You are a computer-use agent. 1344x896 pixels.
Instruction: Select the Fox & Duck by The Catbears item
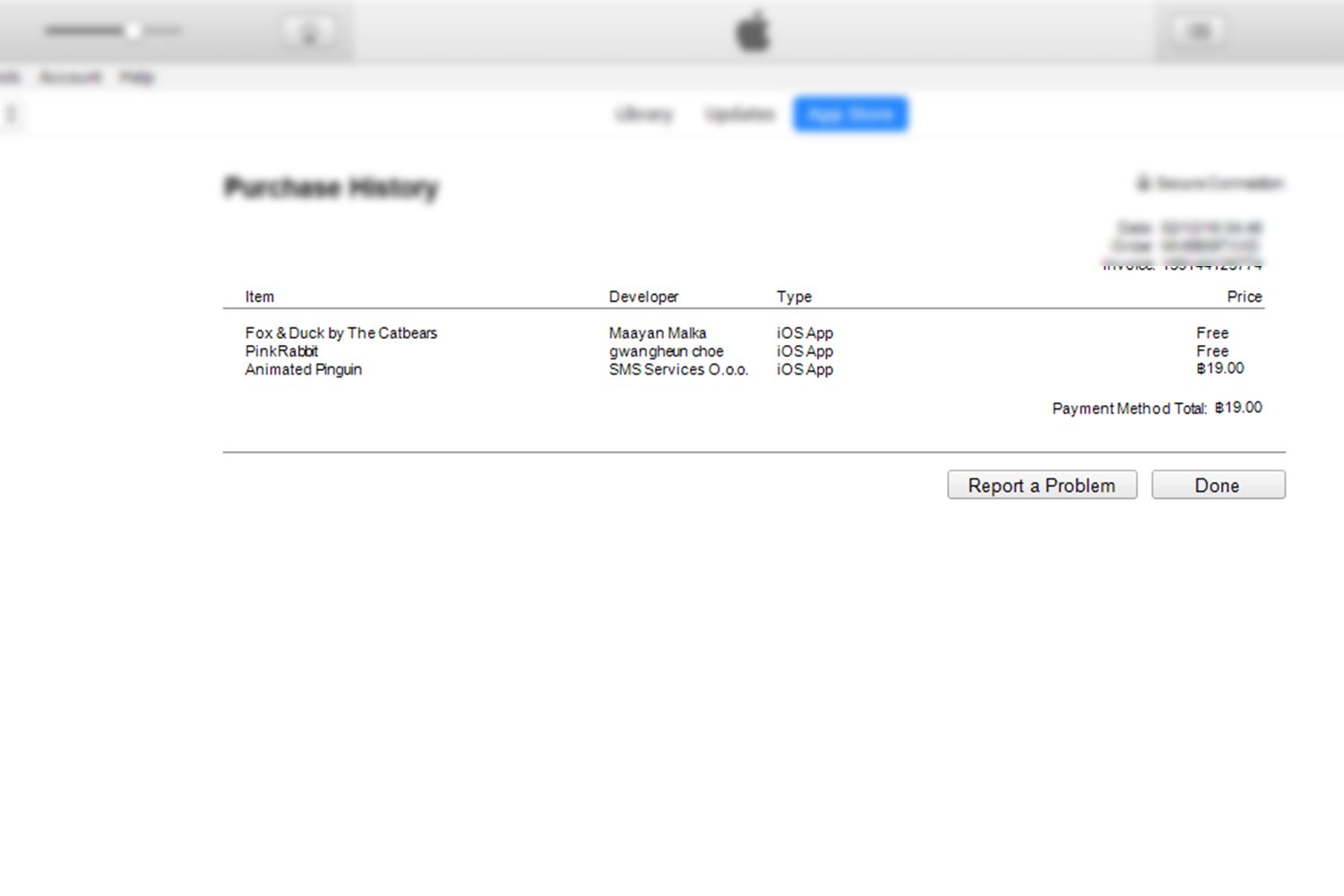pos(341,332)
